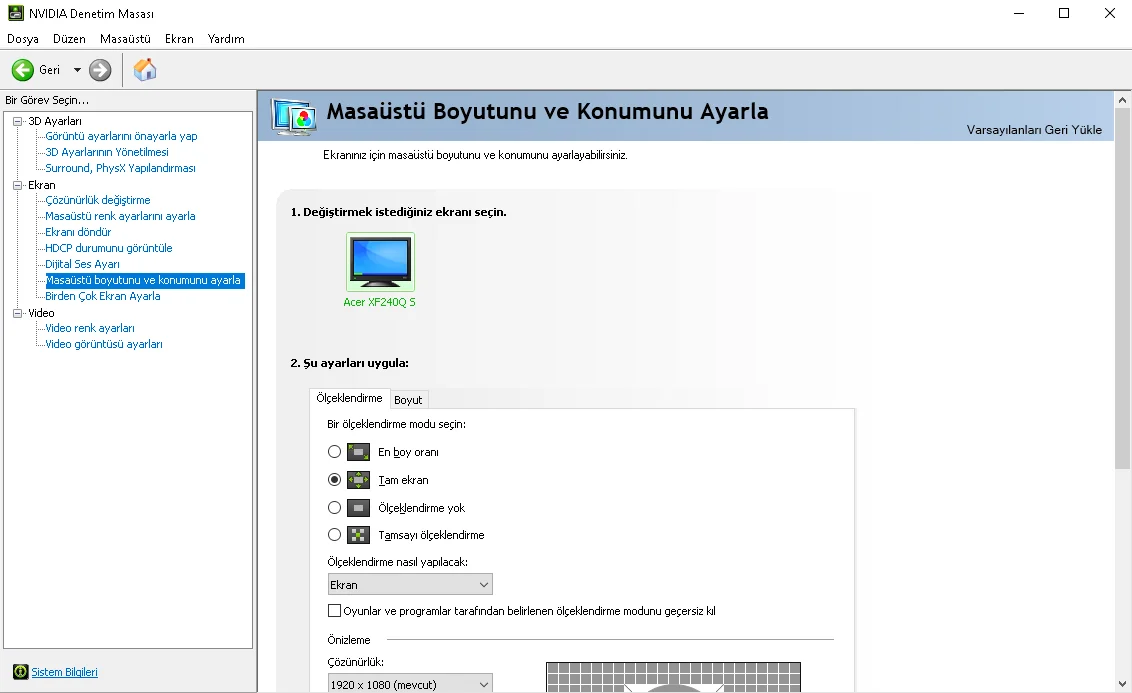Click the En boy oranı scaling icon
The height and width of the screenshot is (693, 1132).
tap(358, 452)
